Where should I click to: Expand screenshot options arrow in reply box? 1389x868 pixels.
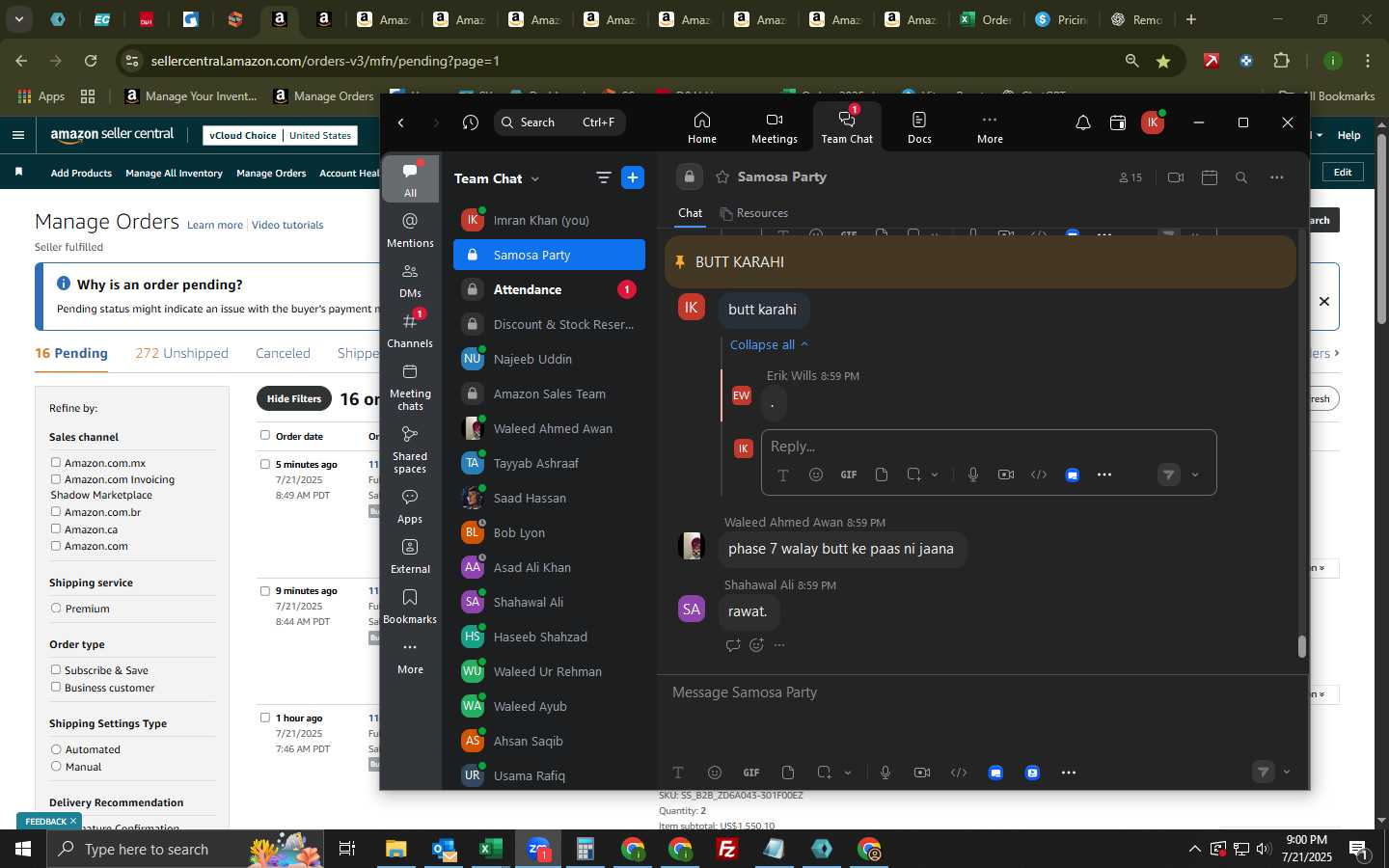(935, 475)
